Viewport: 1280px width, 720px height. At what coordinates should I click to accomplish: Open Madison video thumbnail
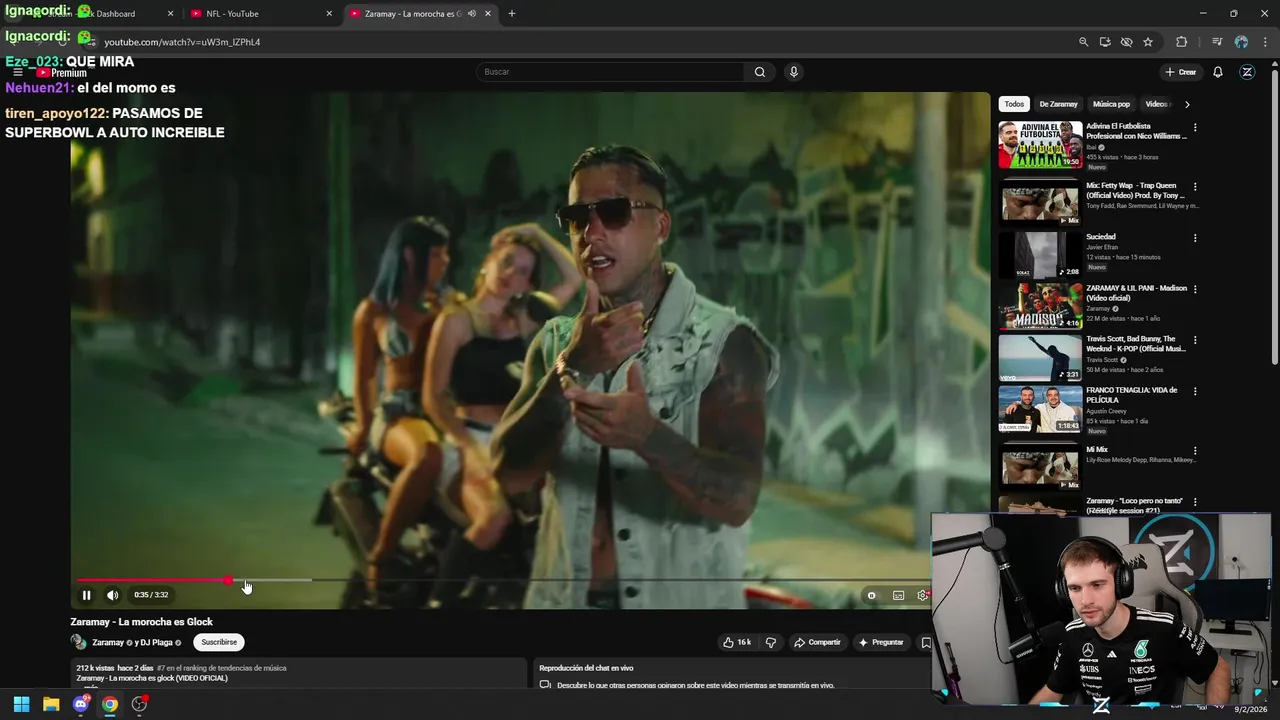(1040, 306)
